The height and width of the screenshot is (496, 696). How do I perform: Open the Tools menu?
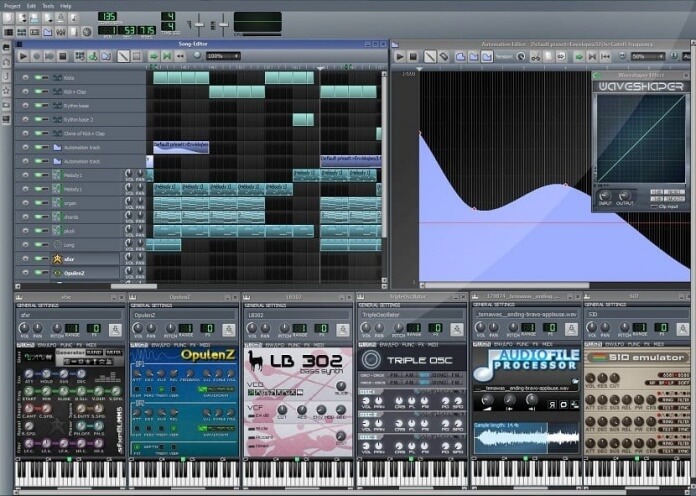point(48,6)
